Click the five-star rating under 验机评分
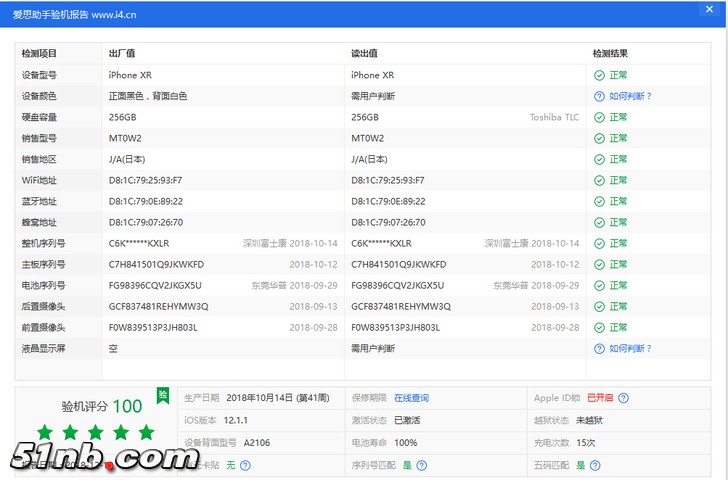728x480 pixels. tap(96, 432)
